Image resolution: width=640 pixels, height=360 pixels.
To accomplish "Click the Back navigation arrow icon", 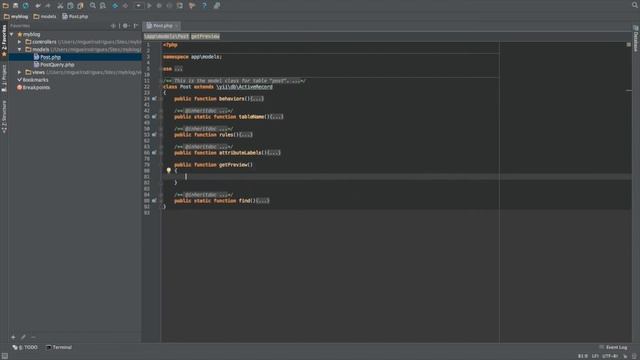I will coord(115,6).
